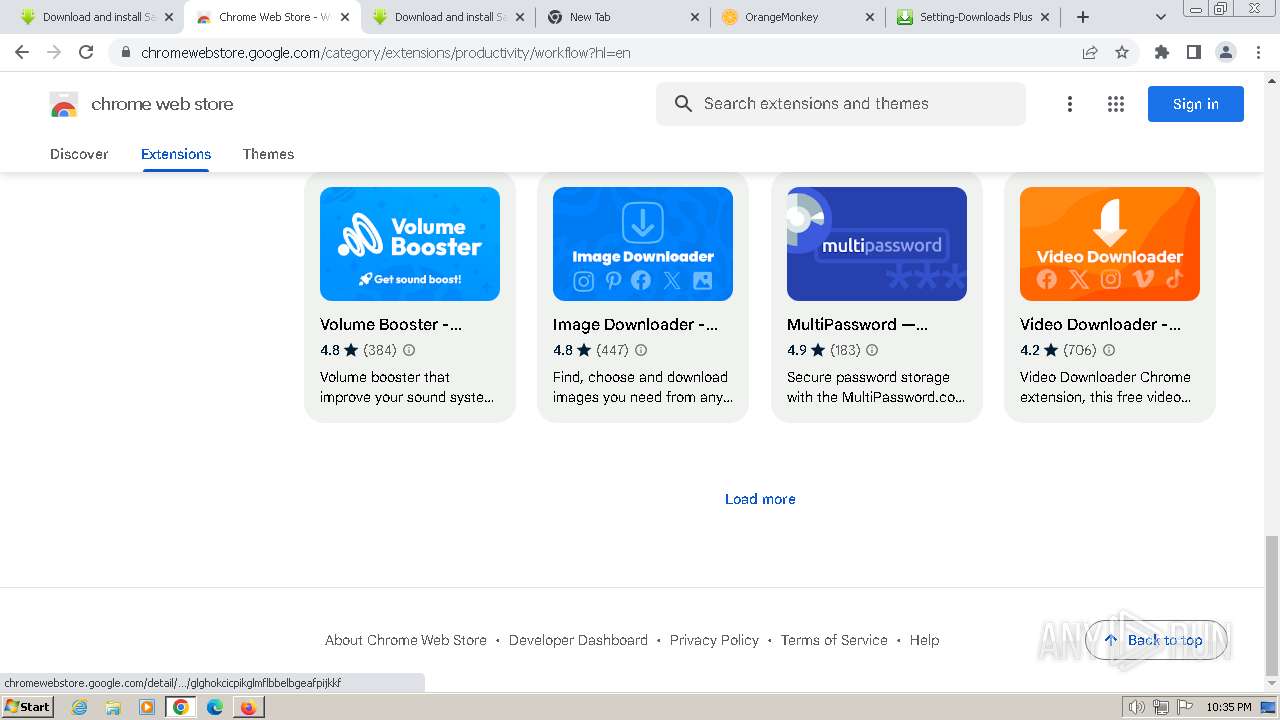Switch to the Setting-Downloads Plus tab
The image size is (1280, 720).
click(x=973, y=17)
